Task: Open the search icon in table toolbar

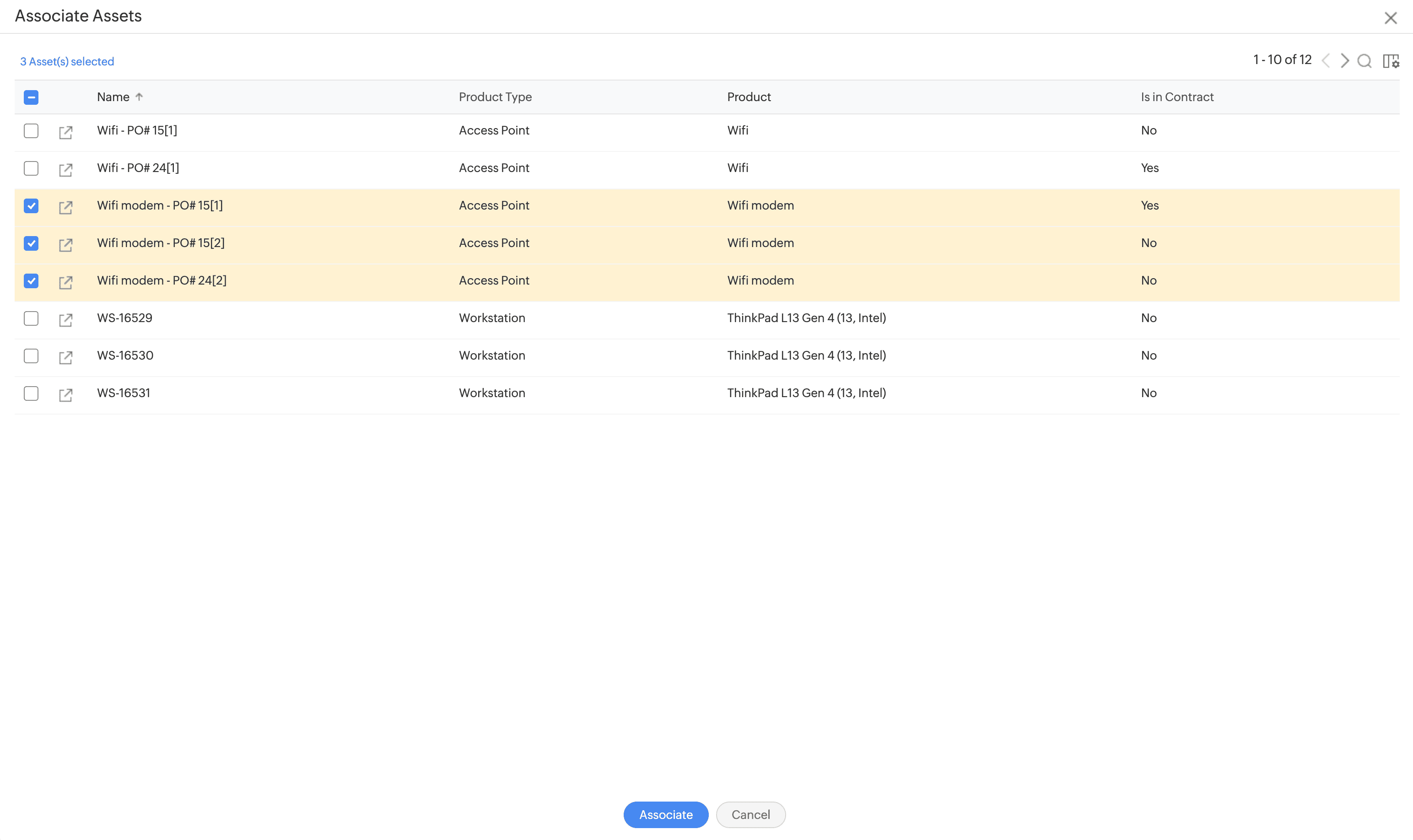Action: tap(1364, 60)
